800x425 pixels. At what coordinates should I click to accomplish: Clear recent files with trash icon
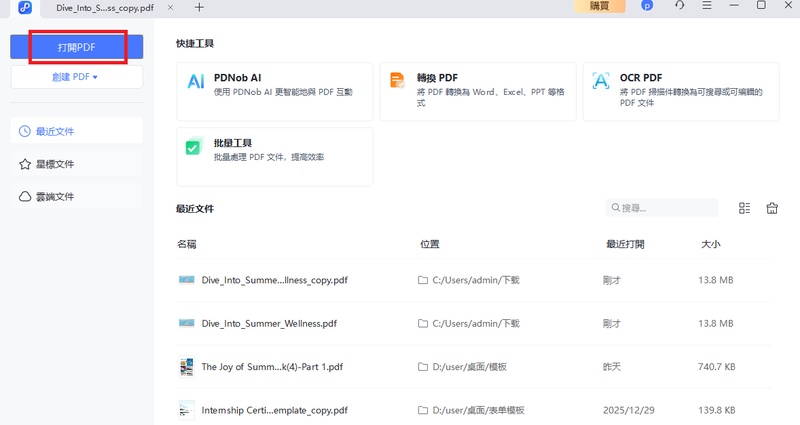point(772,208)
